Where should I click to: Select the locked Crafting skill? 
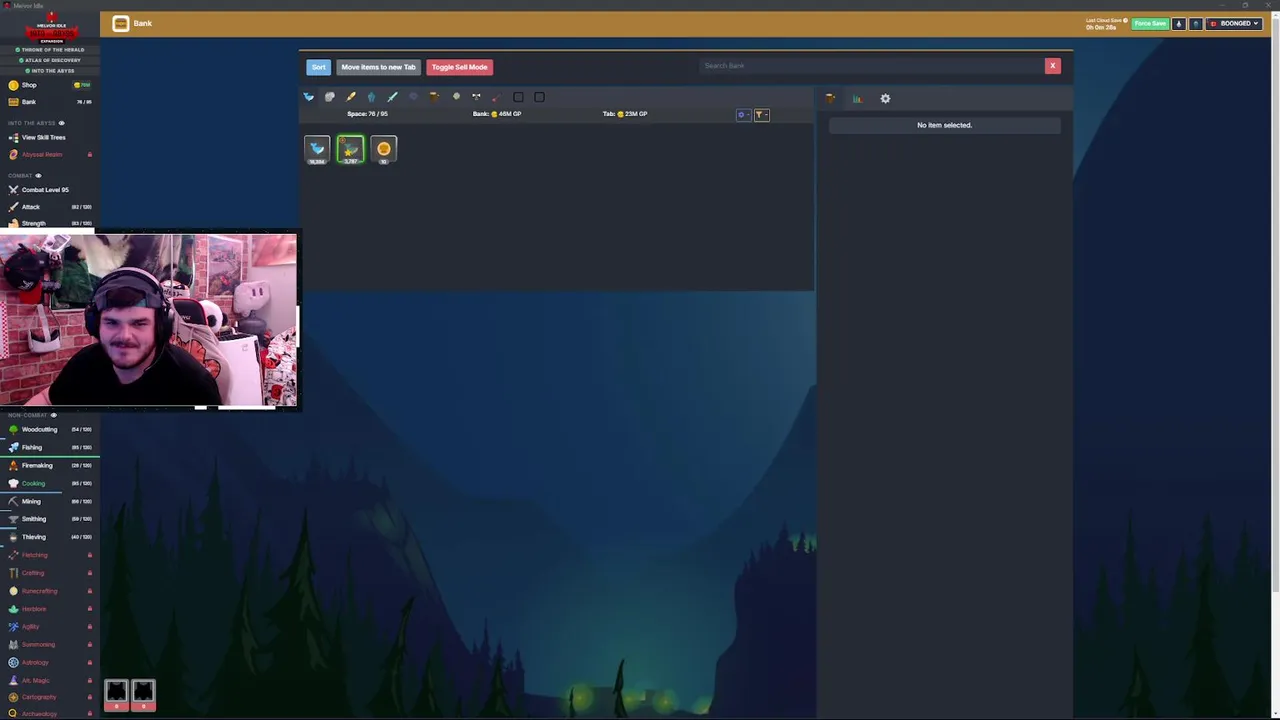tap(48, 573)
